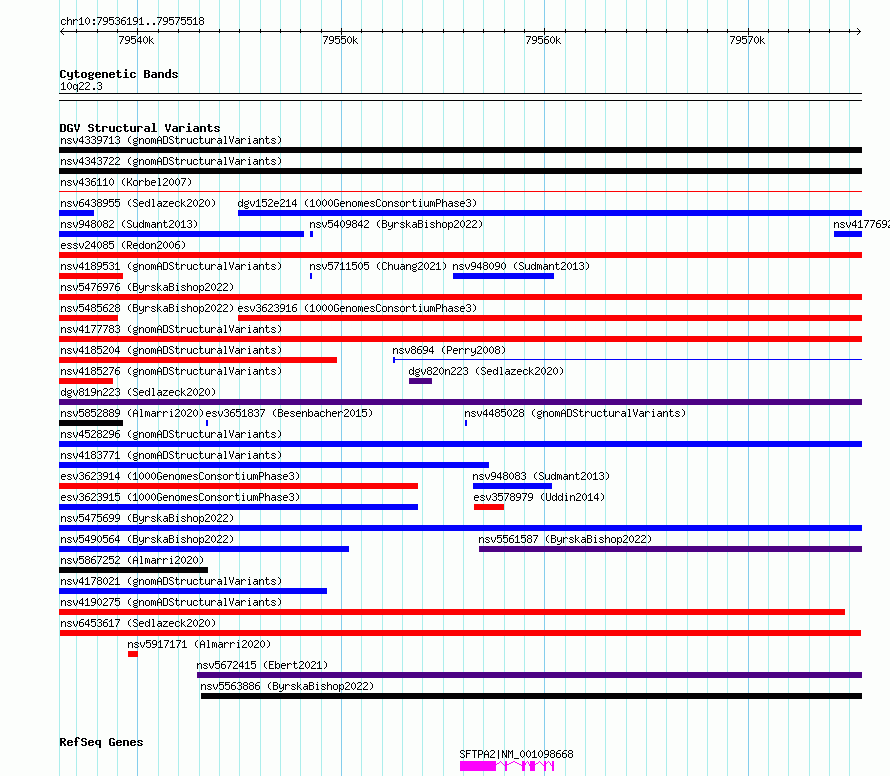Click the purple dgv820n223 variant bar
The image size is (890, 776).
[421, 381]
